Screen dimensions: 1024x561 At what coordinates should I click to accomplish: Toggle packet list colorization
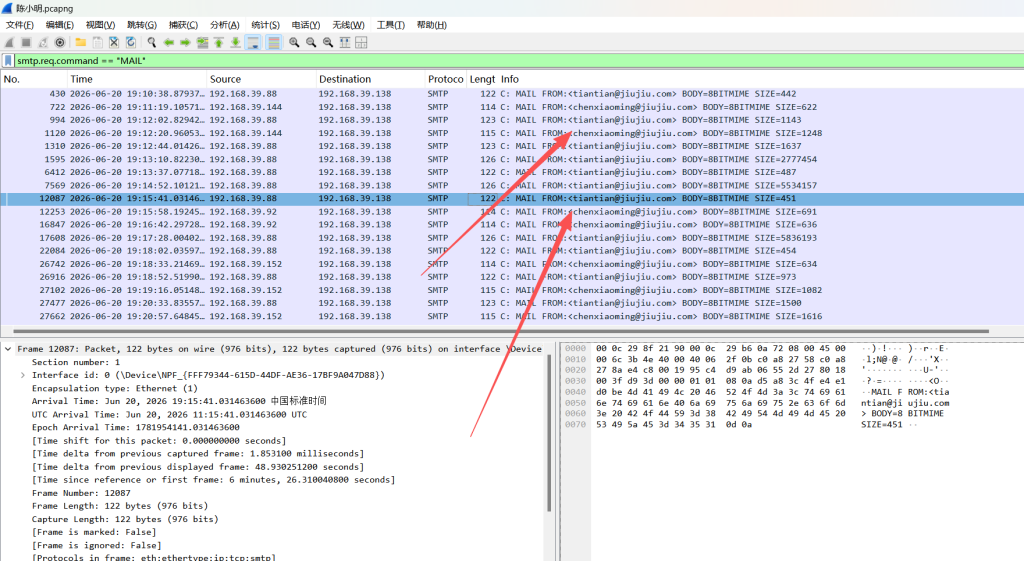(274, 42)
